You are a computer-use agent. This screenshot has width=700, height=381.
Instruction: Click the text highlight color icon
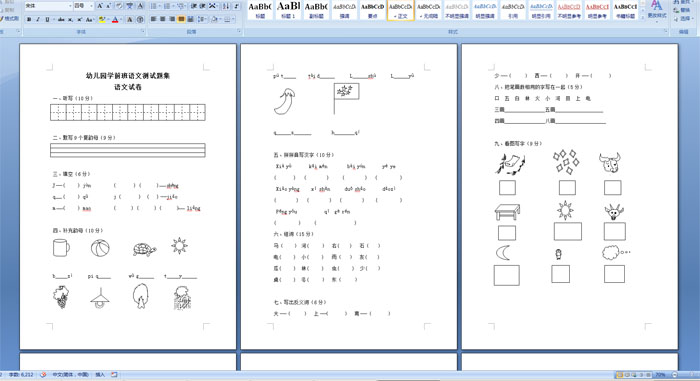pos(102,20)
